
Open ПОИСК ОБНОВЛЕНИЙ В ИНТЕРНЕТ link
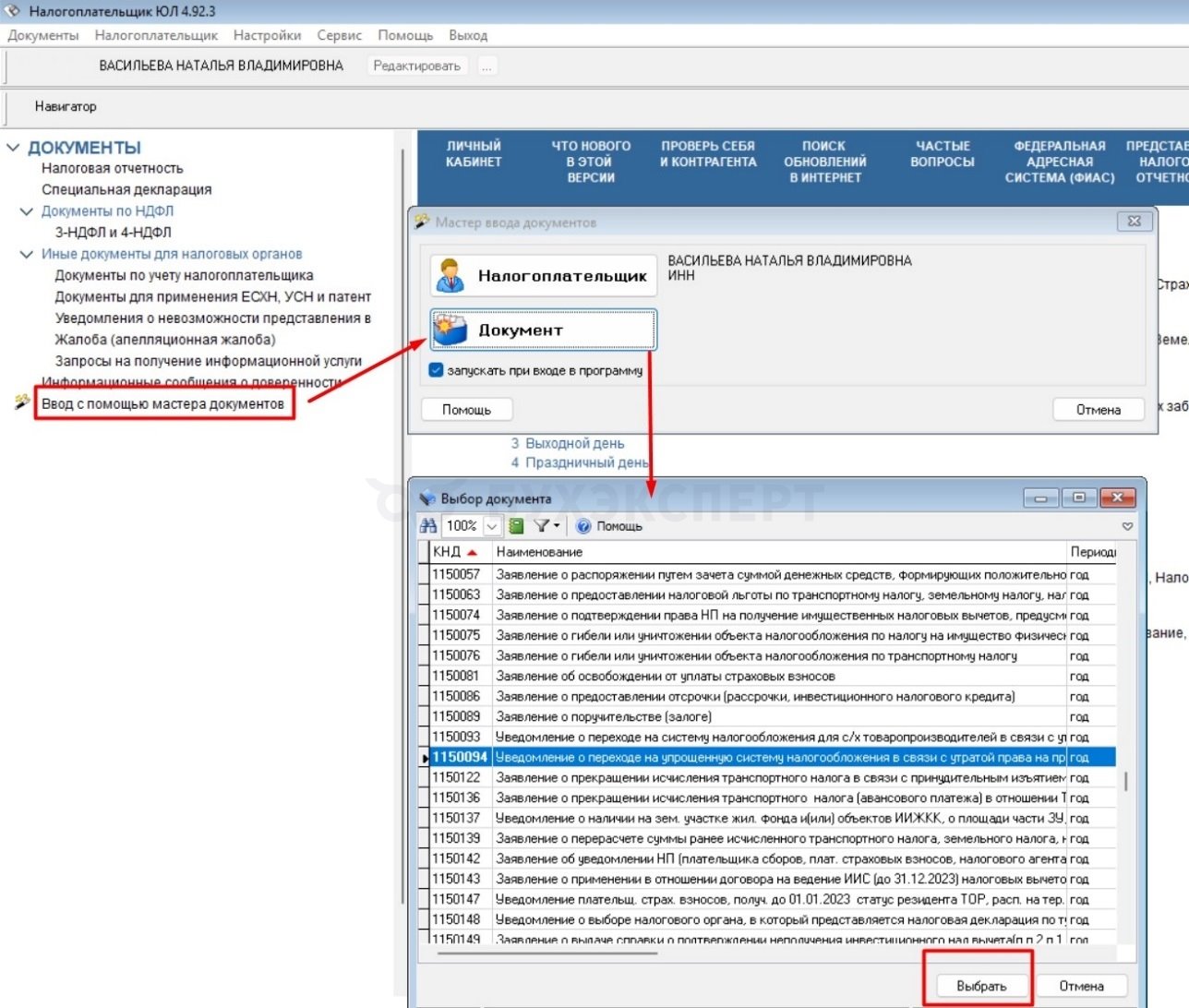(824, 162)
